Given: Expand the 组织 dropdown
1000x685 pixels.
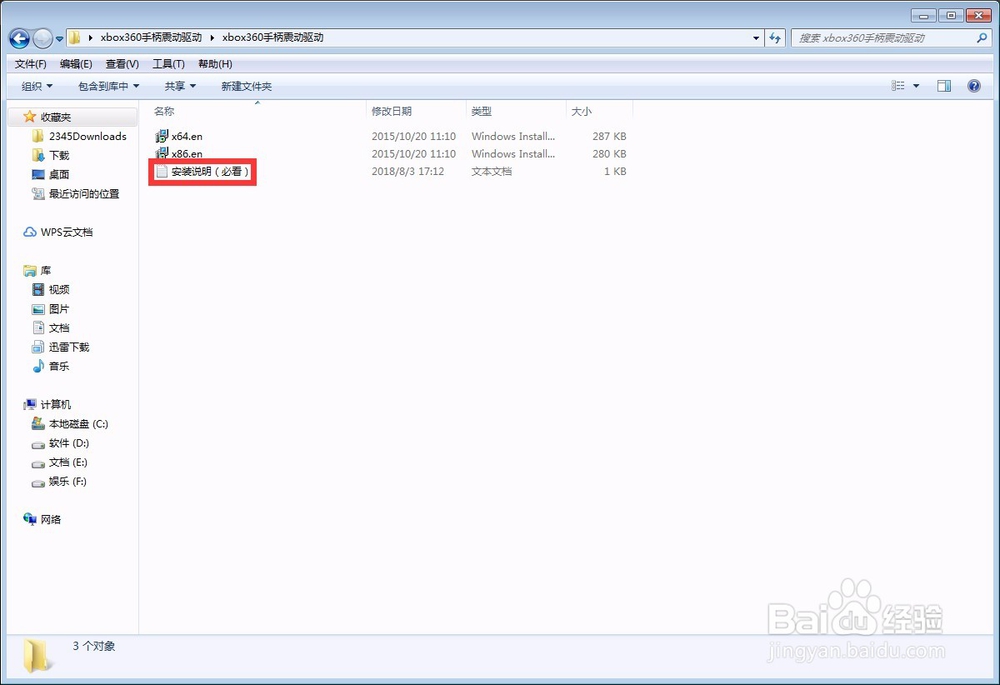Looking at the screenshot, I should [37, 86].
